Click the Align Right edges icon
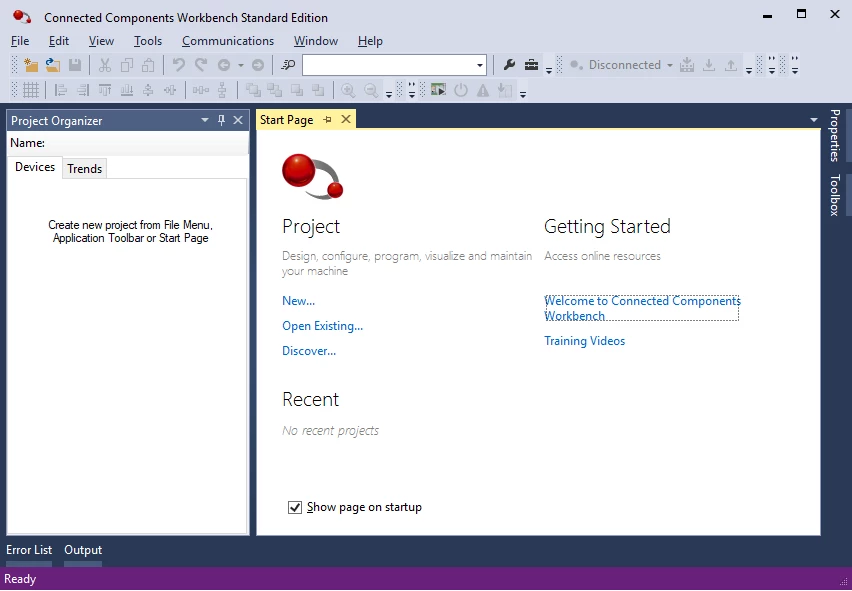The image size is (852, 591). (83, 90)
